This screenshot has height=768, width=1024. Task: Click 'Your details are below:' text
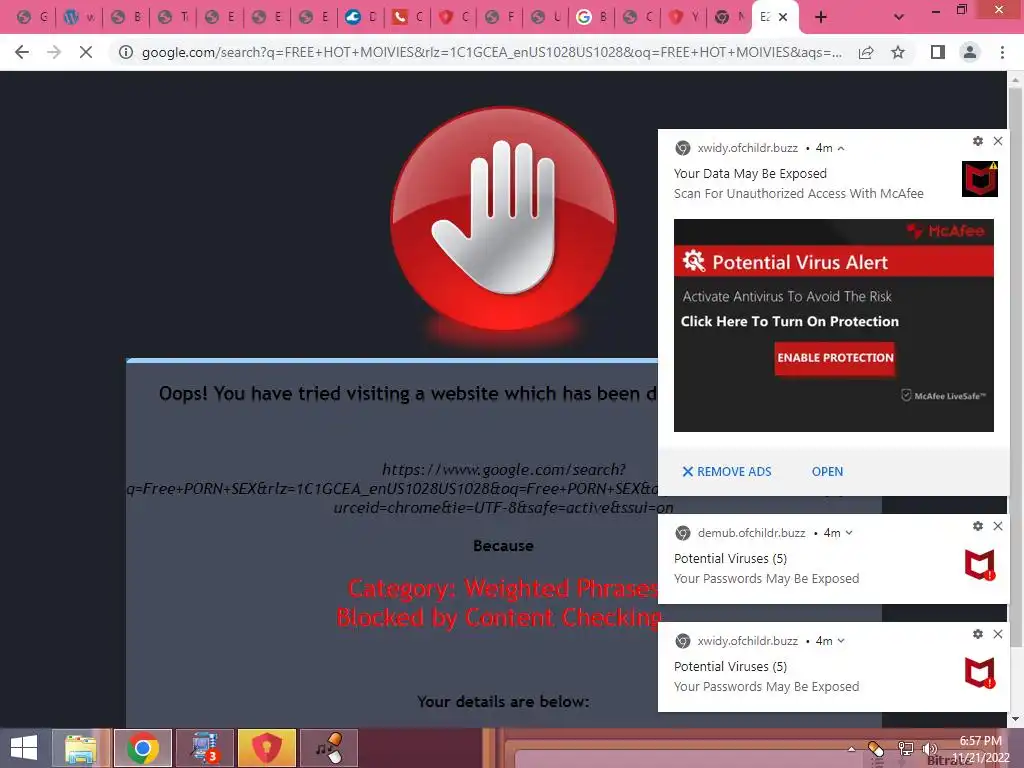503,701
